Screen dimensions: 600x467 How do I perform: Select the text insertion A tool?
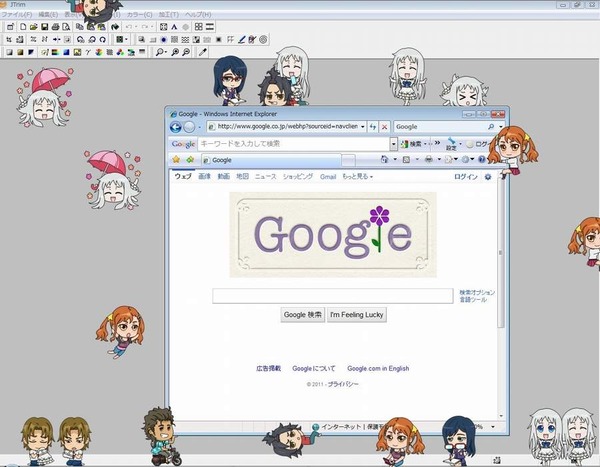point(174,26)
